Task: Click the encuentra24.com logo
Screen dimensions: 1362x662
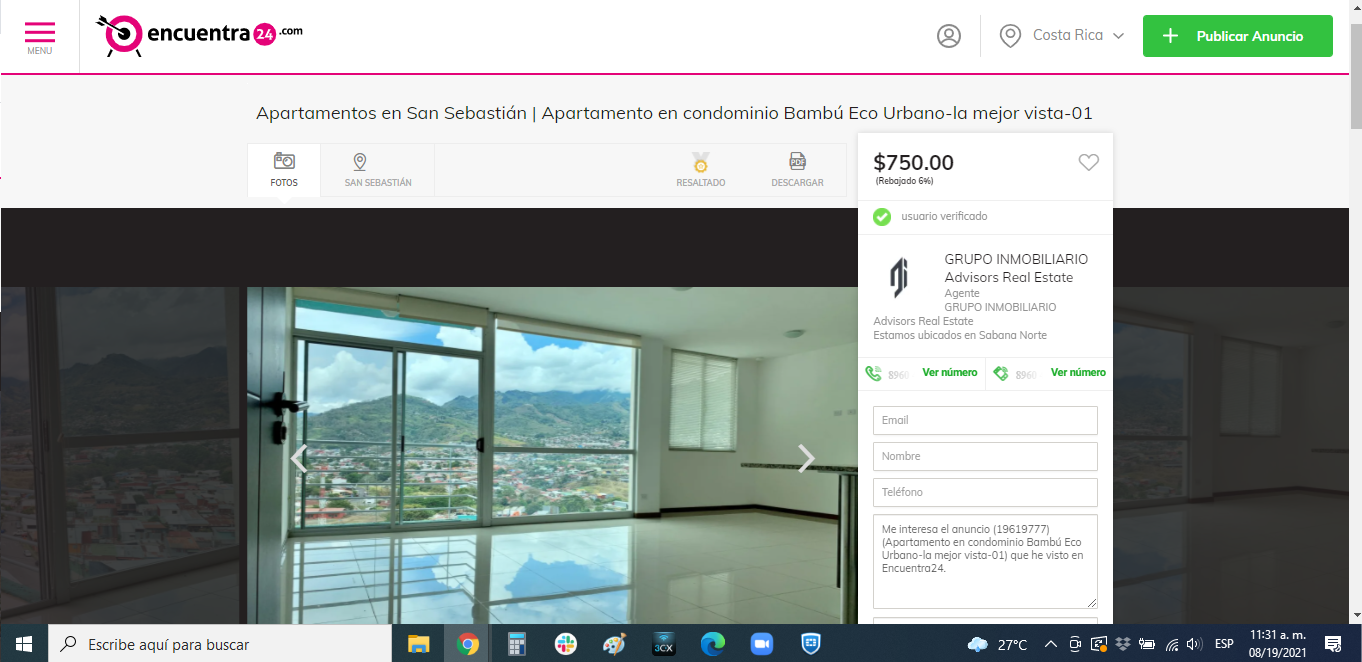Action: [199, 35]
